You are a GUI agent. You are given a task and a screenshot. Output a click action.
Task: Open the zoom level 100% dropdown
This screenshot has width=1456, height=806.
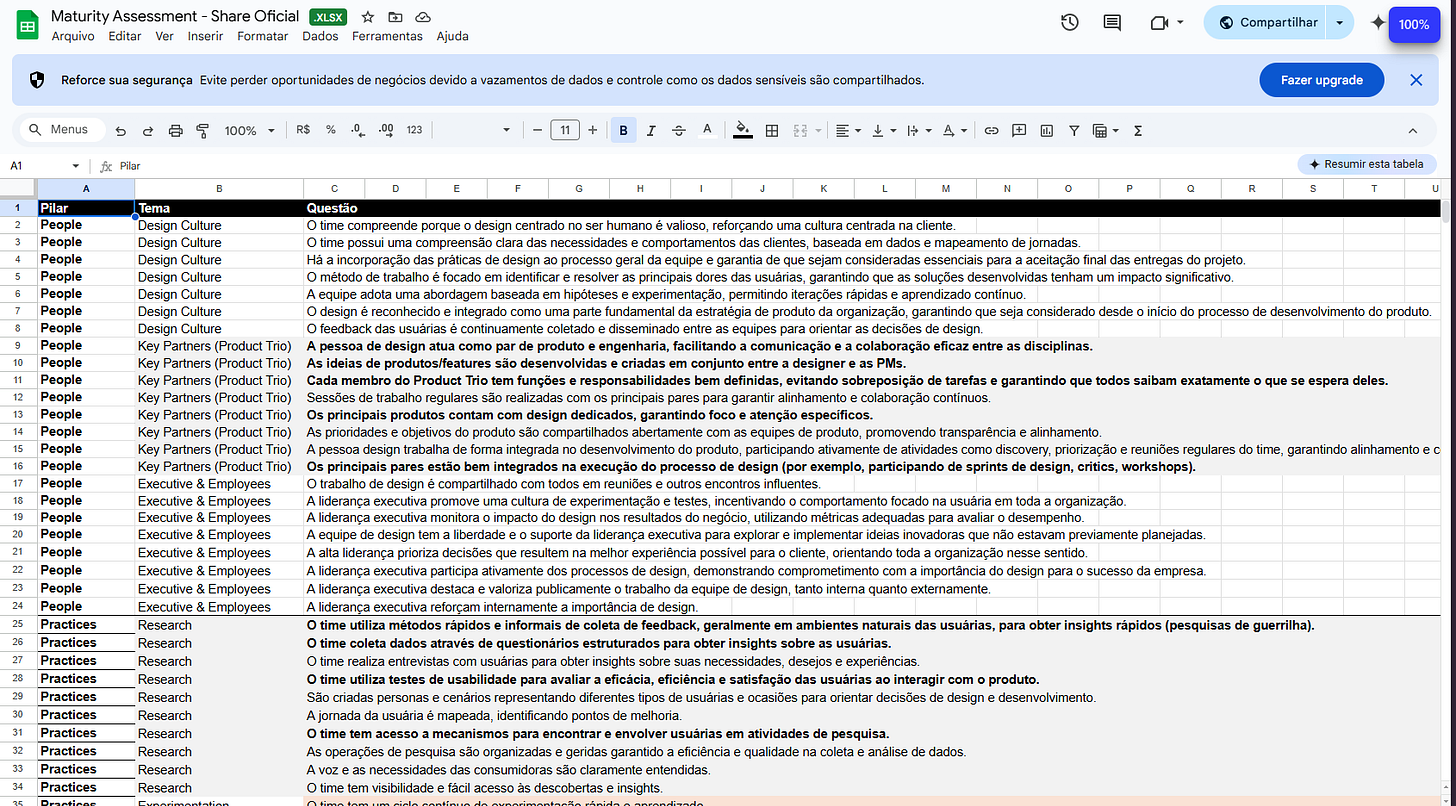pos(249,130)
